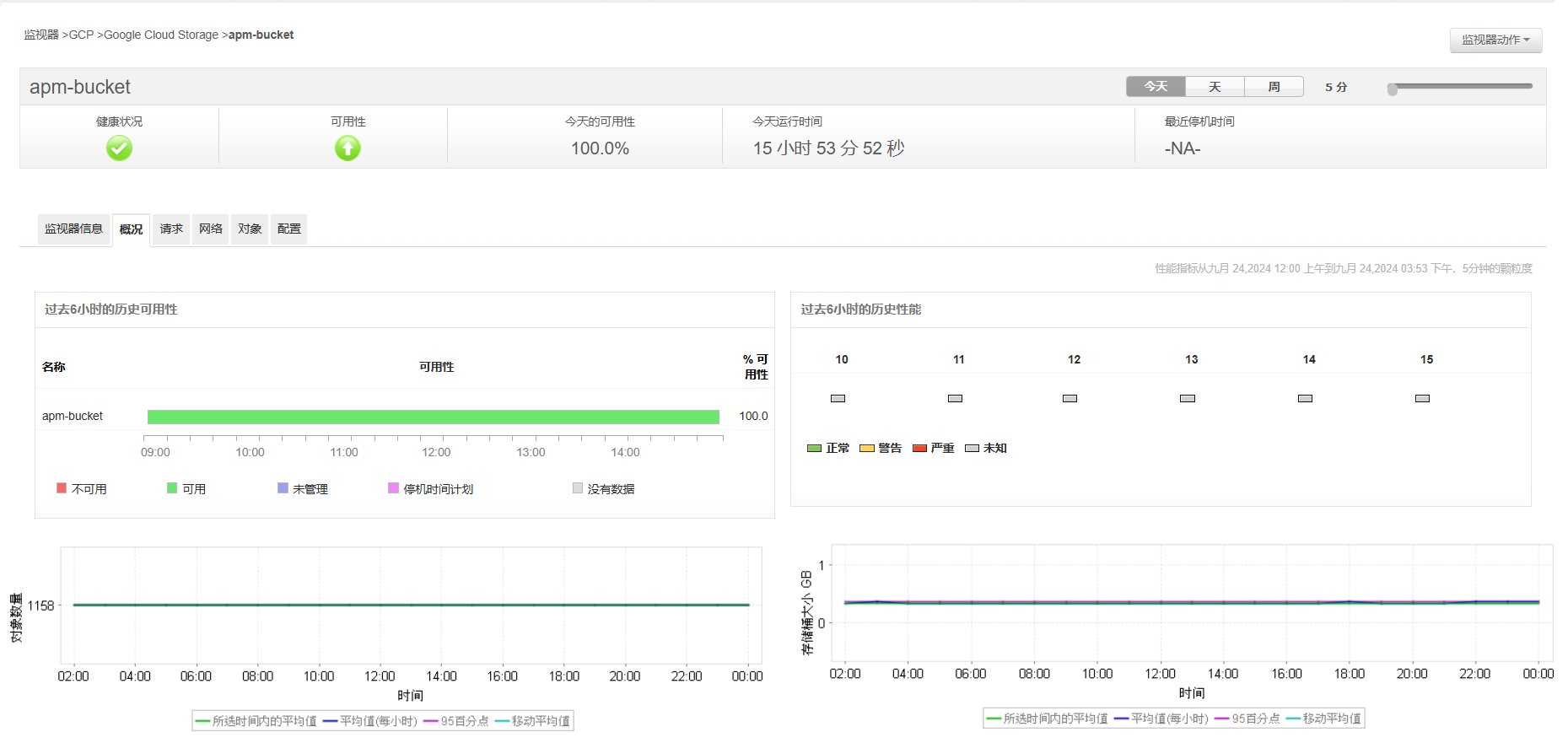Open the 监视器动作 dropdown
Viewport: 1568px width, 743px height.
[1495, 40]
